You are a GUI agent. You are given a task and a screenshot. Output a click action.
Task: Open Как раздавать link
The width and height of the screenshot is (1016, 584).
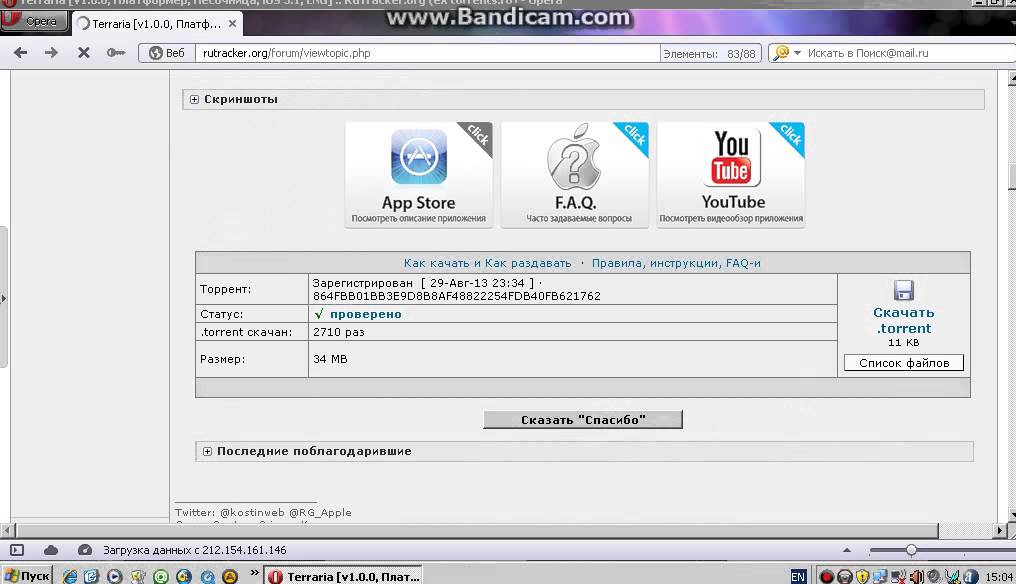pos(528,263)
